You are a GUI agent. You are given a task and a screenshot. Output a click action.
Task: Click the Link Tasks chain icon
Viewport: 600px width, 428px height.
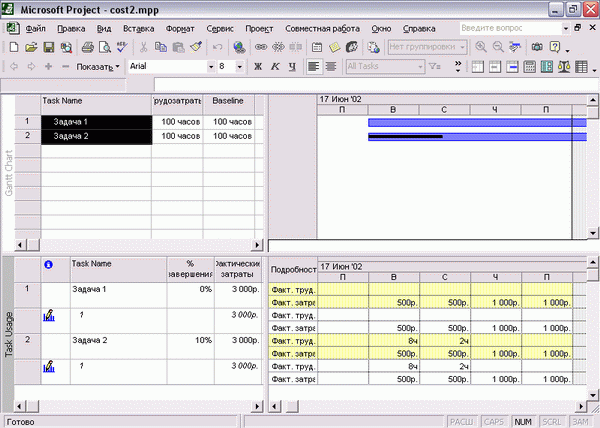point(261,47)
